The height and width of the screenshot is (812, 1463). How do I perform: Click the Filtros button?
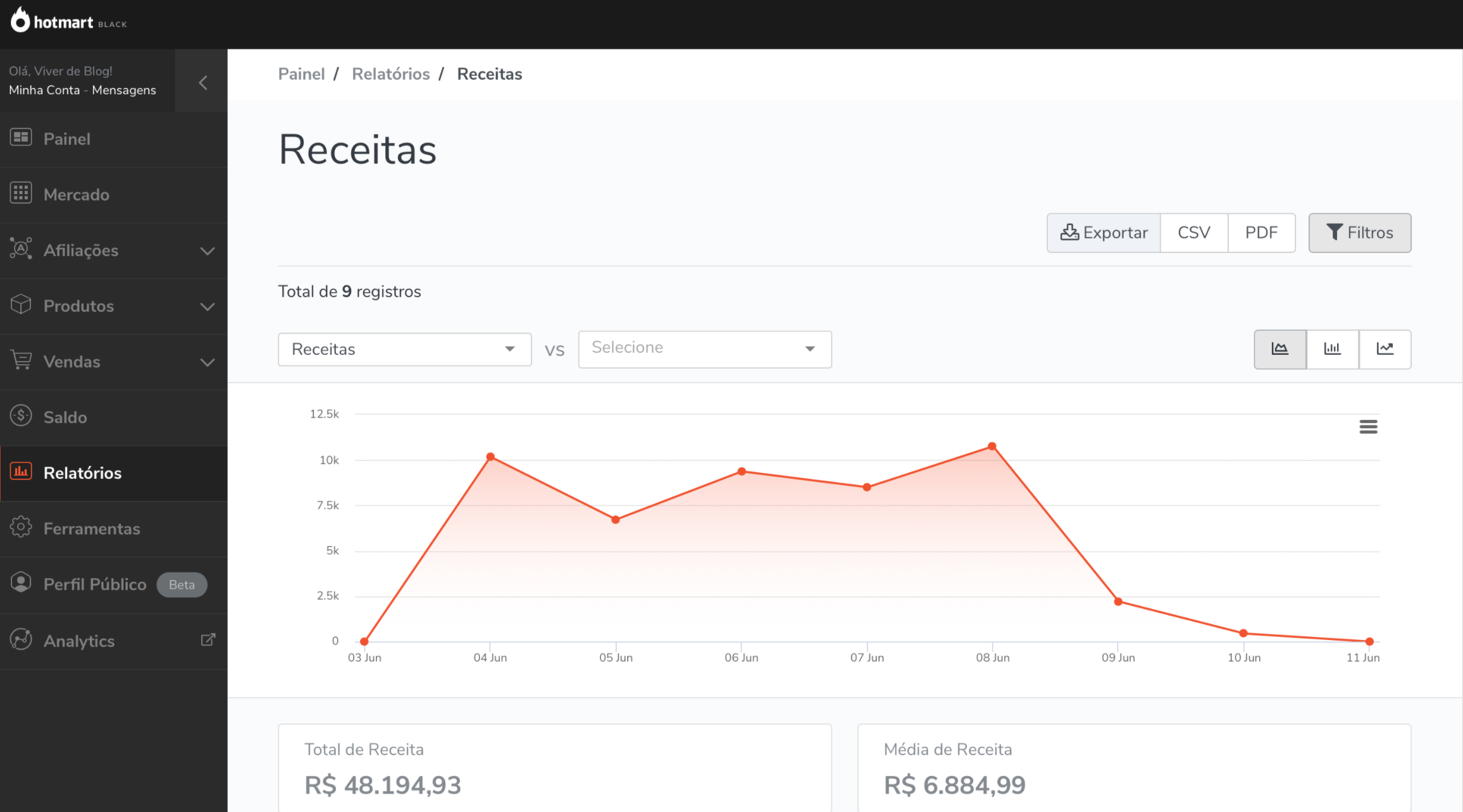[1360, 232]
